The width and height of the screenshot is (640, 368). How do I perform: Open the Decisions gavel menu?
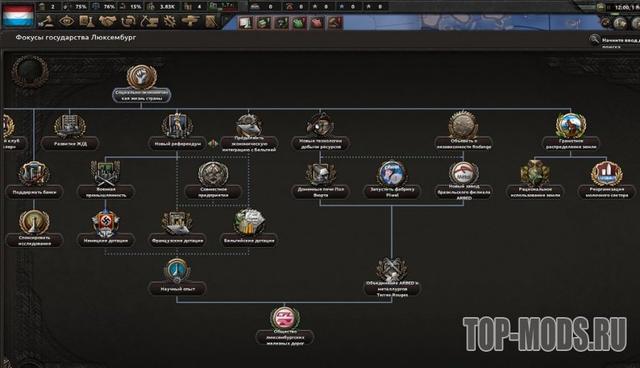(46, 22)
